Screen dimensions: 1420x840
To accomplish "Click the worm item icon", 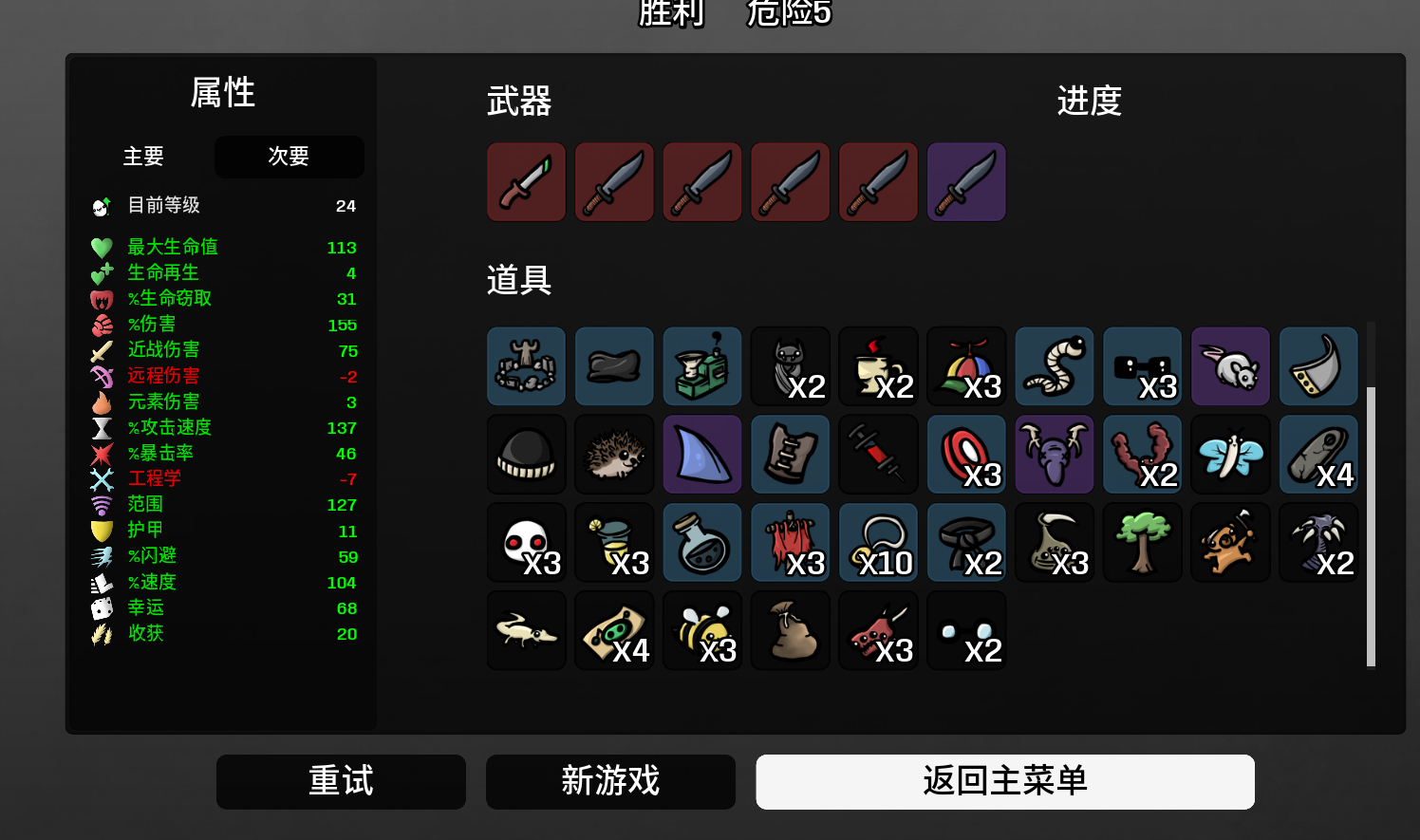I will [1055, 366].
